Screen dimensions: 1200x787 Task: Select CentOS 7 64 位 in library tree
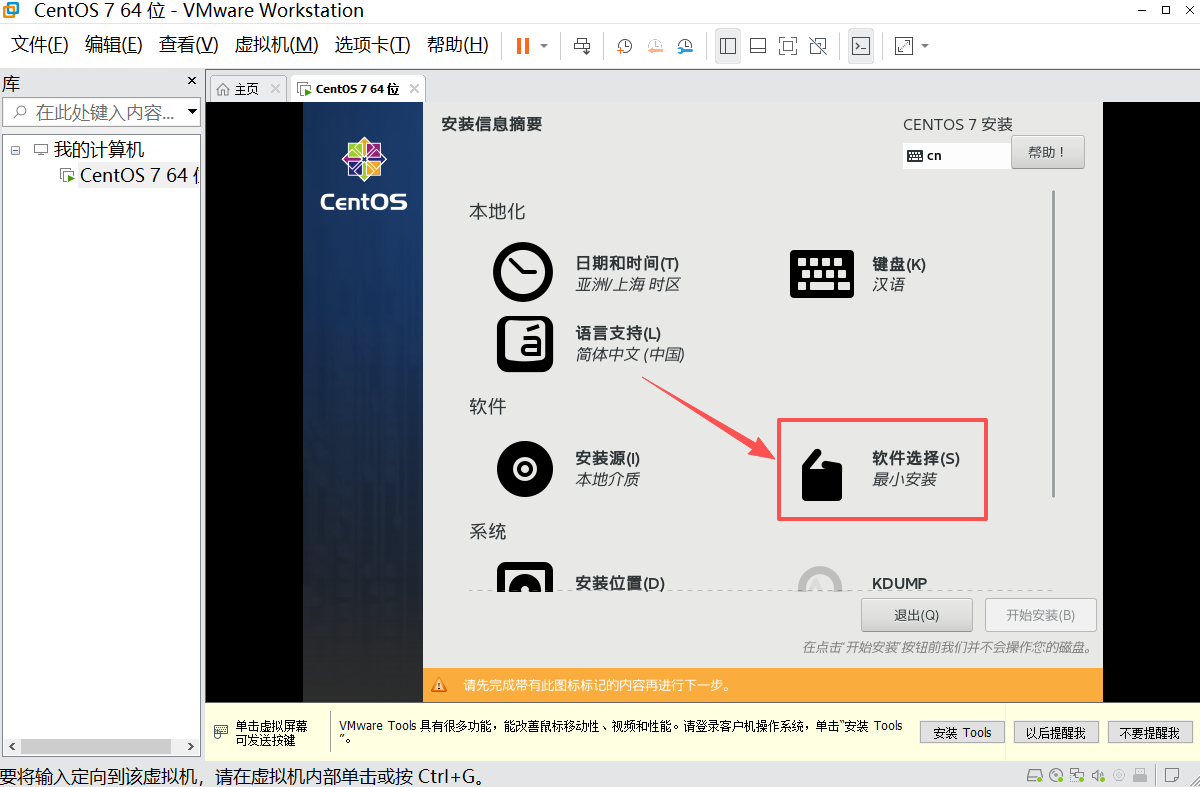(139, 175)
